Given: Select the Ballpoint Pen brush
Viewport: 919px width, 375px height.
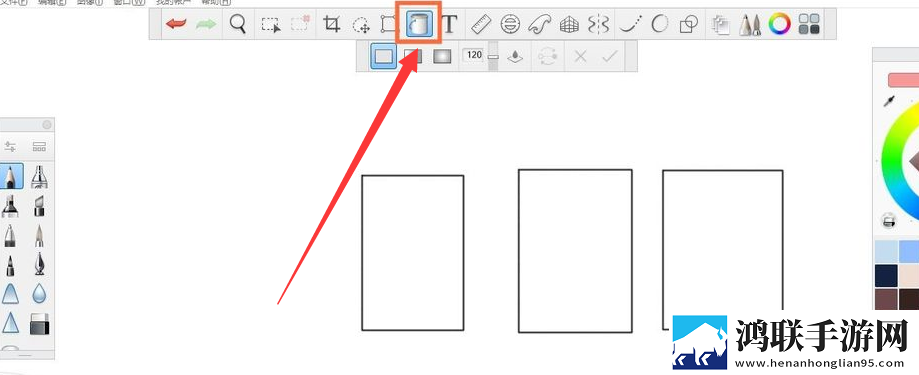Looking at the screenshot, I should (9, 235).
